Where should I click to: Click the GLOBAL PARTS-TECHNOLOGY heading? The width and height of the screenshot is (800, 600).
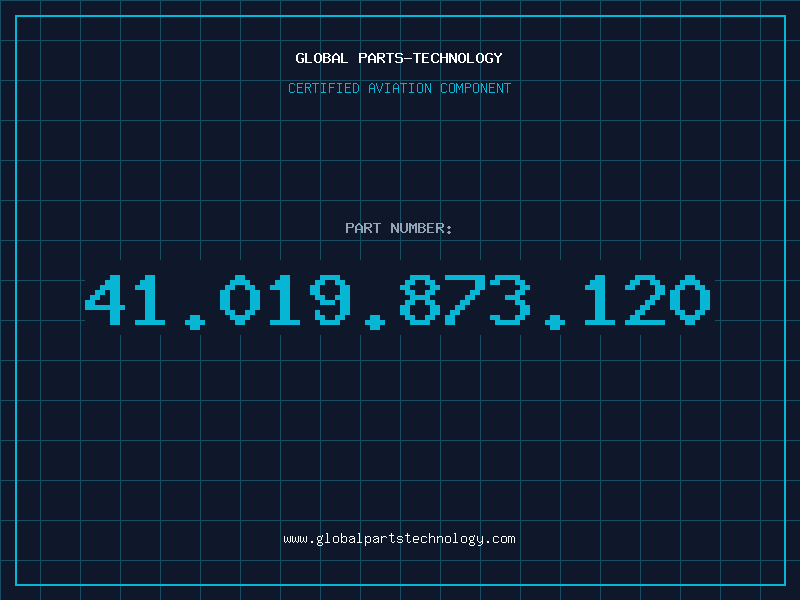pyautogui.click(x=399, y=58)
